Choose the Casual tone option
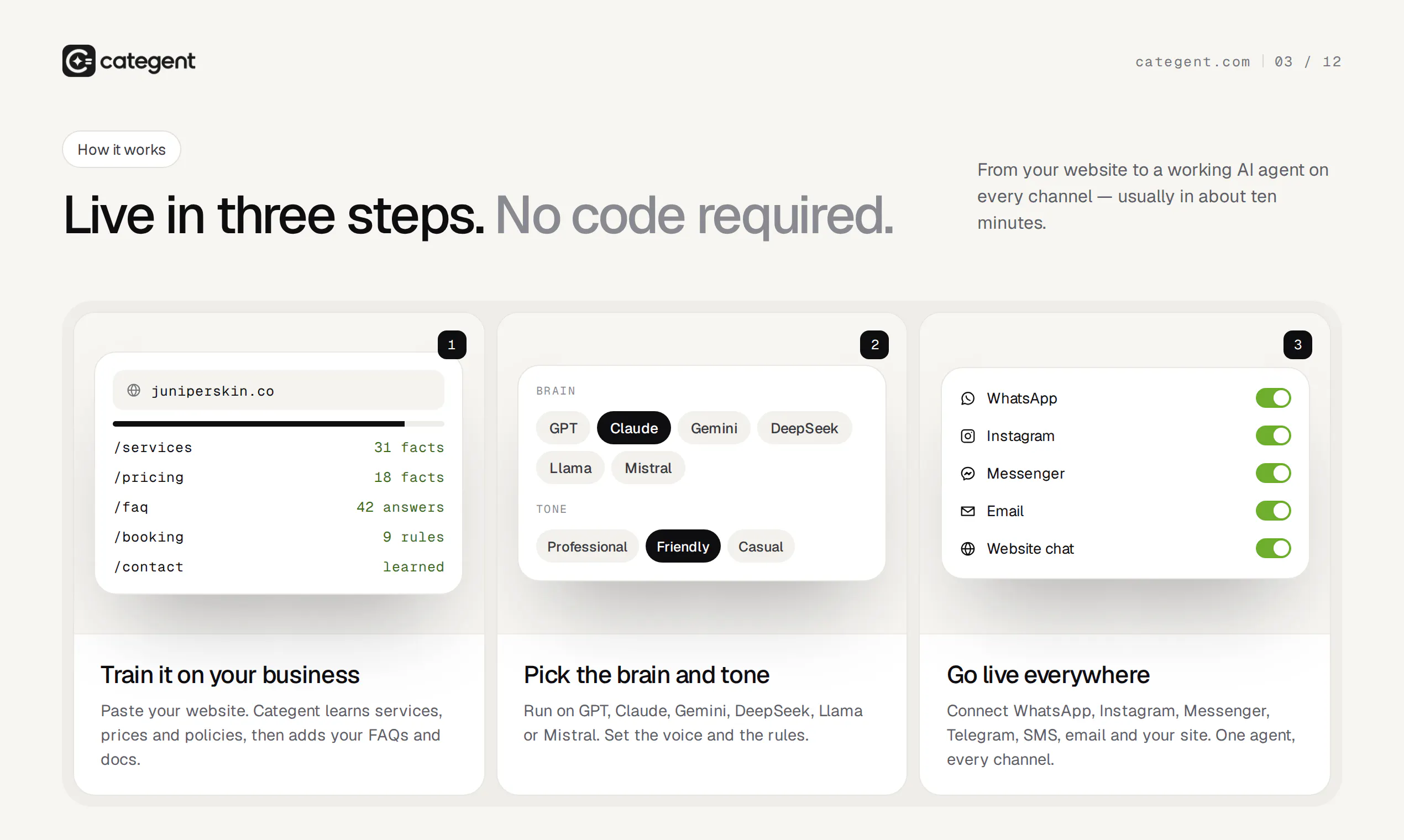Viewport: 1404px width, 840px height. pos(760,546)
